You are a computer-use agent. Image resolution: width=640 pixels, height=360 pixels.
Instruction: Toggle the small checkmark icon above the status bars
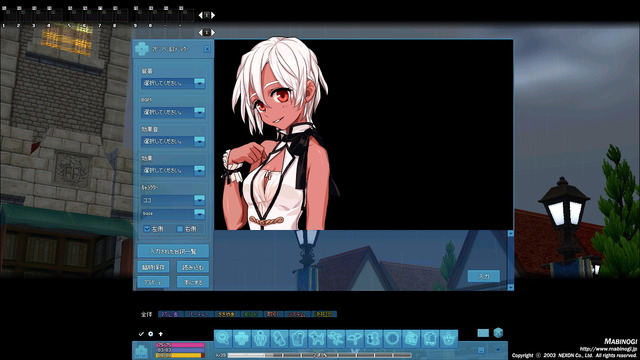[x=141, y=334]
